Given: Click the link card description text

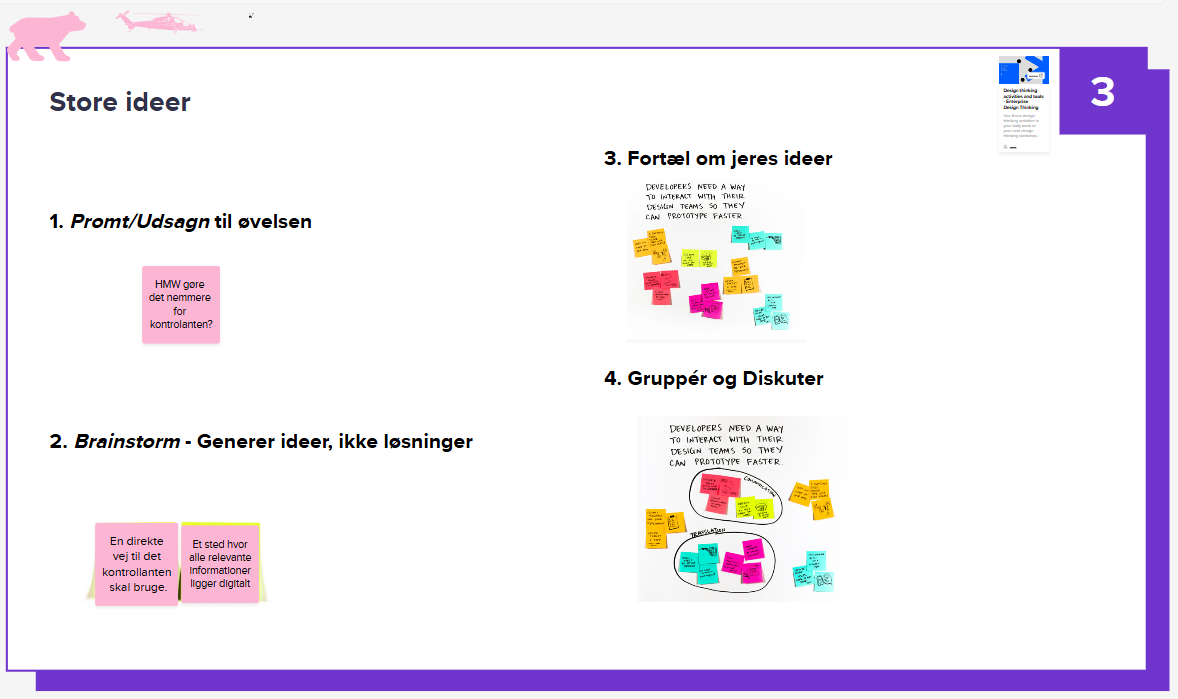Looking at the screenshot, I should (x=1022, y=124).
